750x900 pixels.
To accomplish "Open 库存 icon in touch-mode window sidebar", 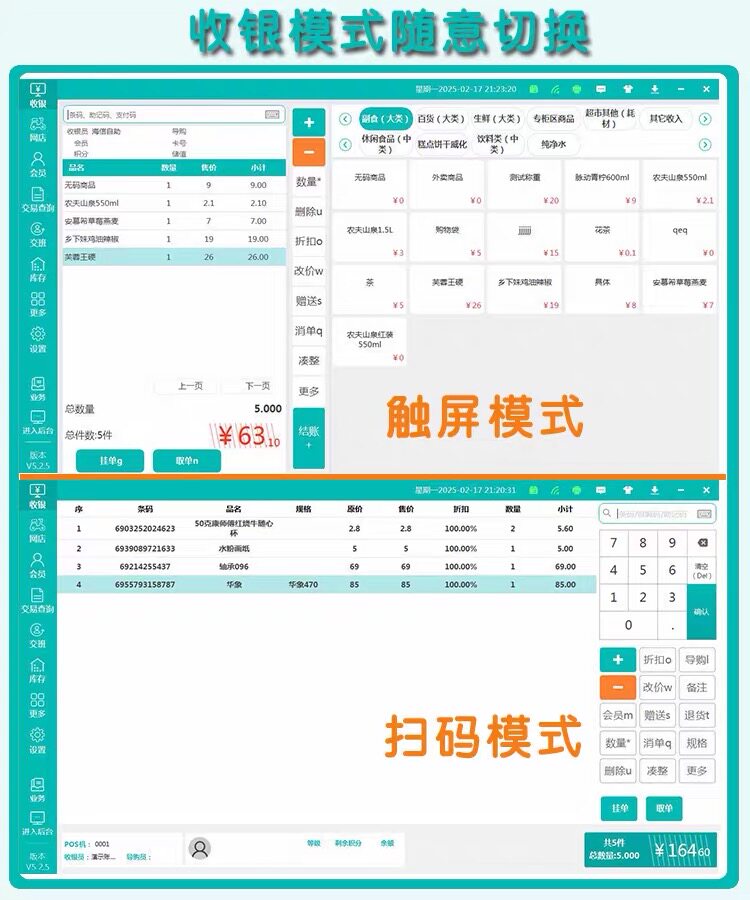I will tap(37, 269).
